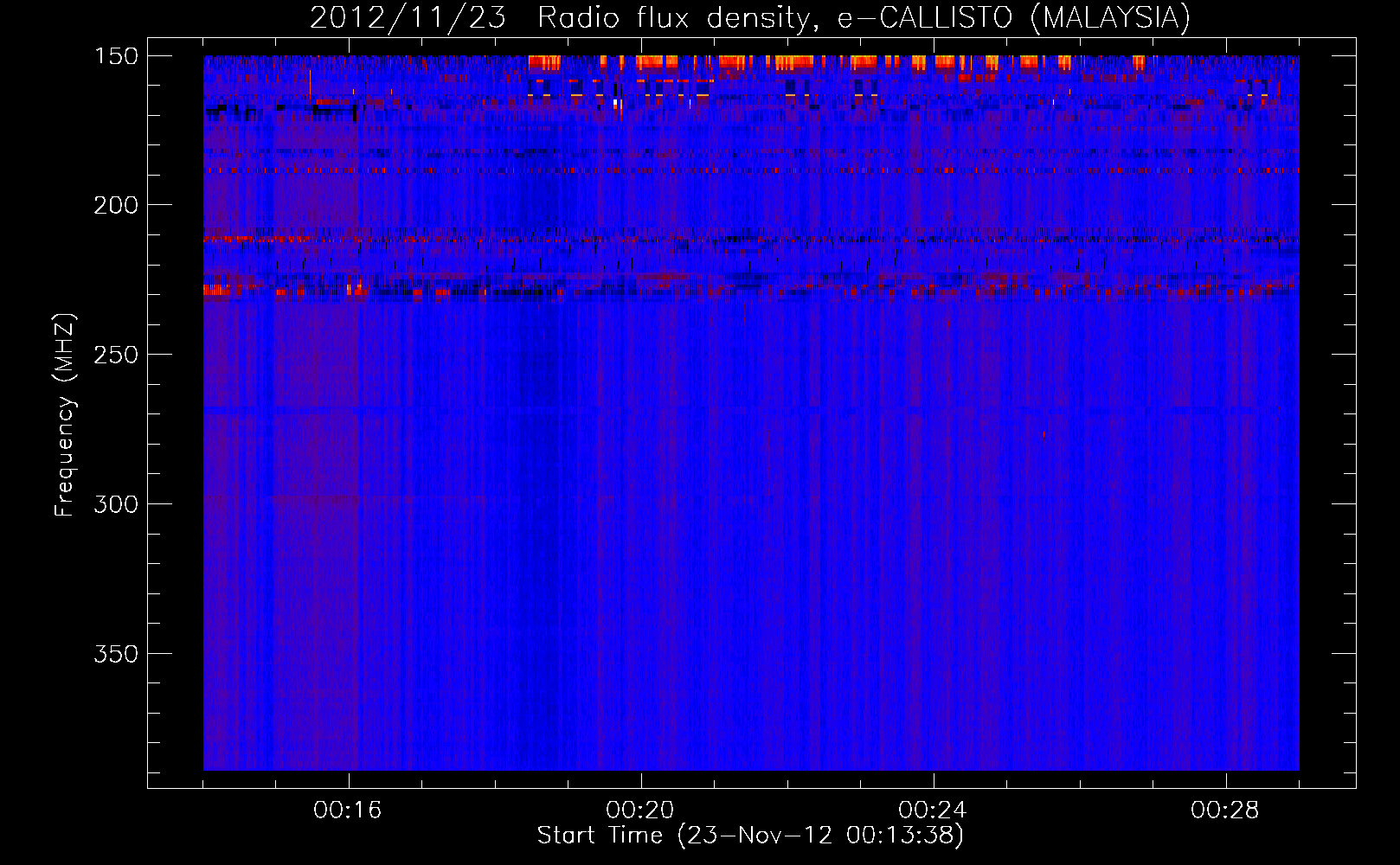Select the 300 frequency tick label
This screenshot has width=1400, height=865.
pyautogui.click(x=116, y=504)
